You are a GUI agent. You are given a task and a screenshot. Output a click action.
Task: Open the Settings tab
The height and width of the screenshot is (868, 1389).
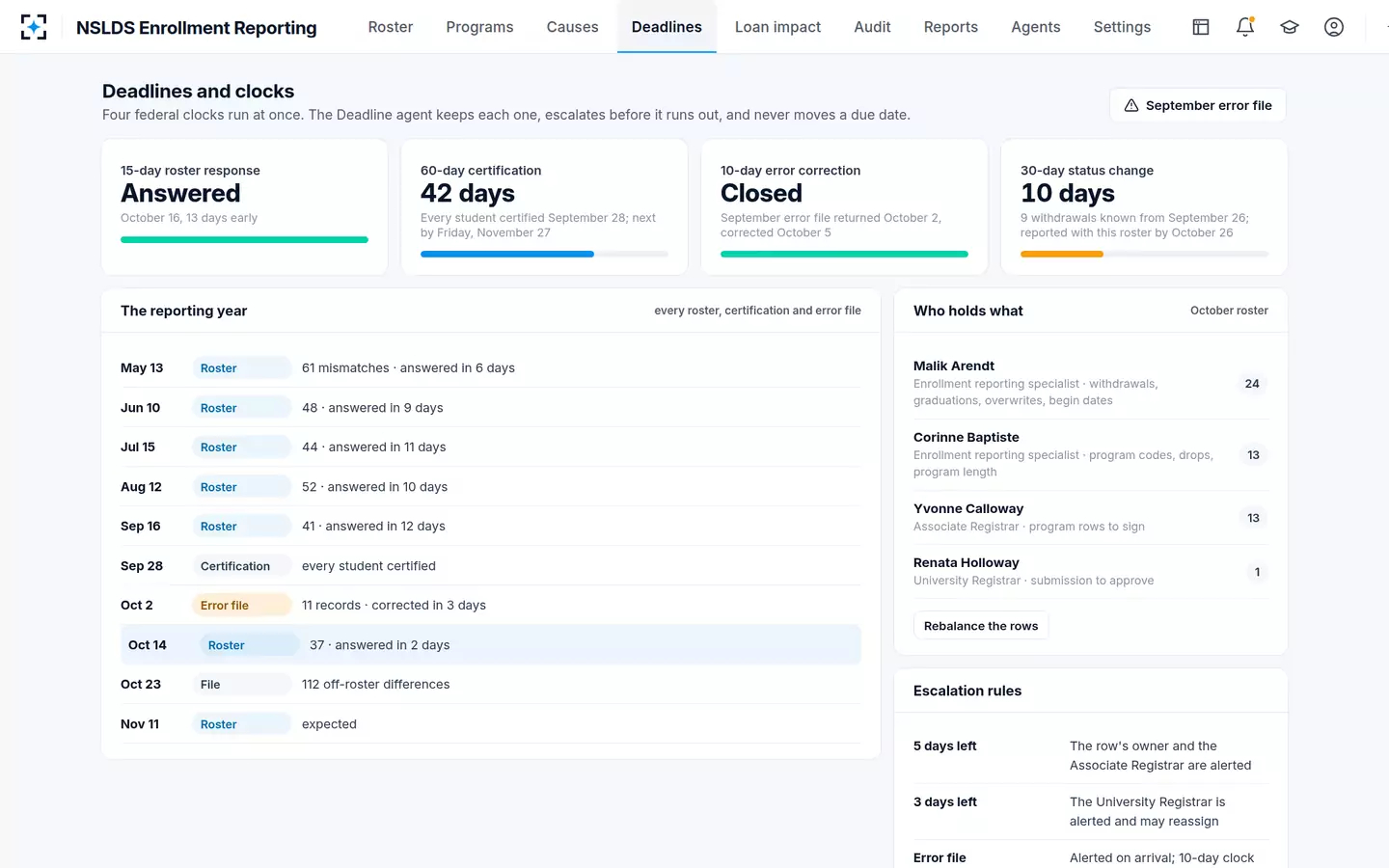1122,27
